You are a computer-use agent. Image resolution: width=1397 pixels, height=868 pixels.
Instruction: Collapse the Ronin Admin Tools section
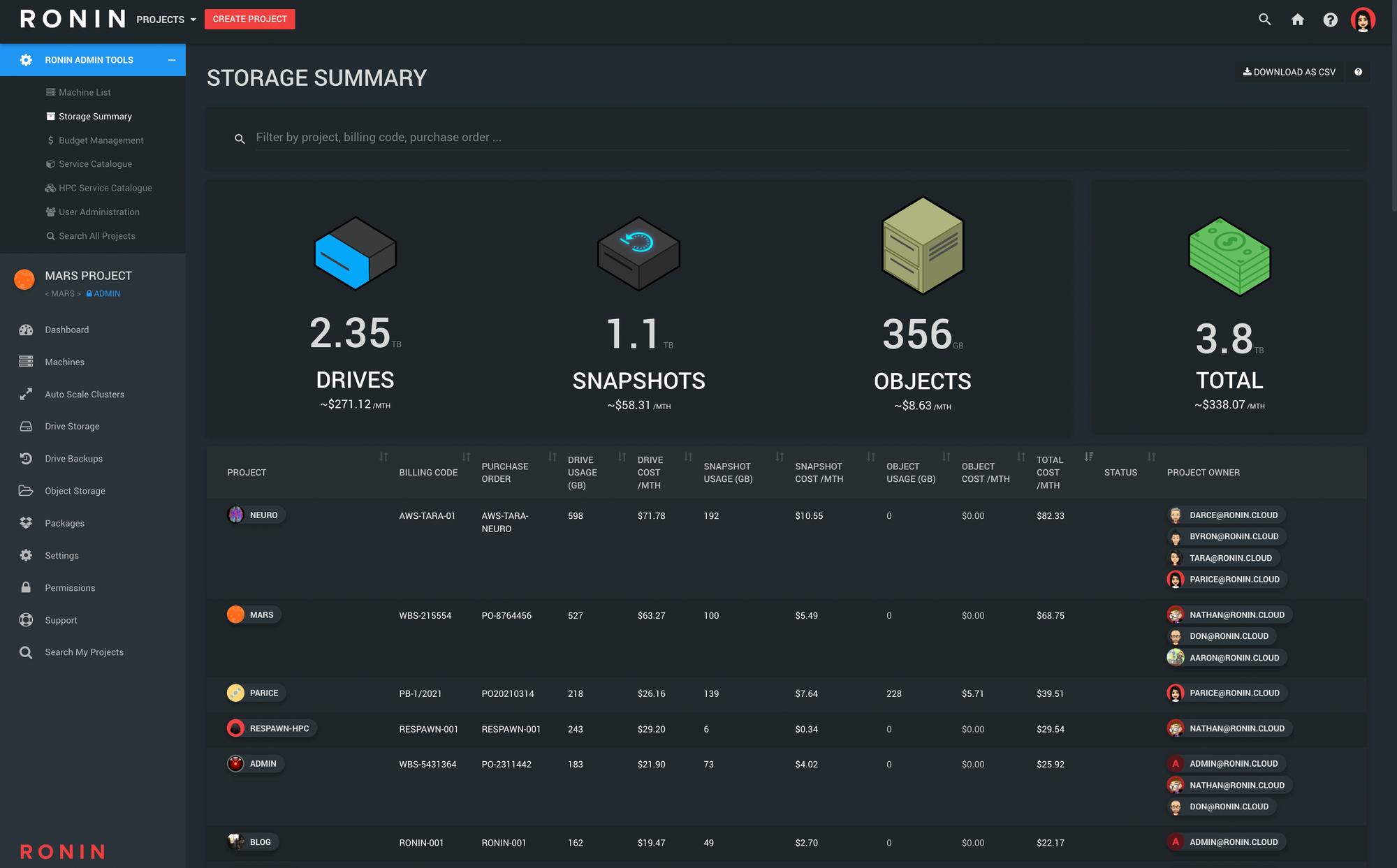point(171,60)
